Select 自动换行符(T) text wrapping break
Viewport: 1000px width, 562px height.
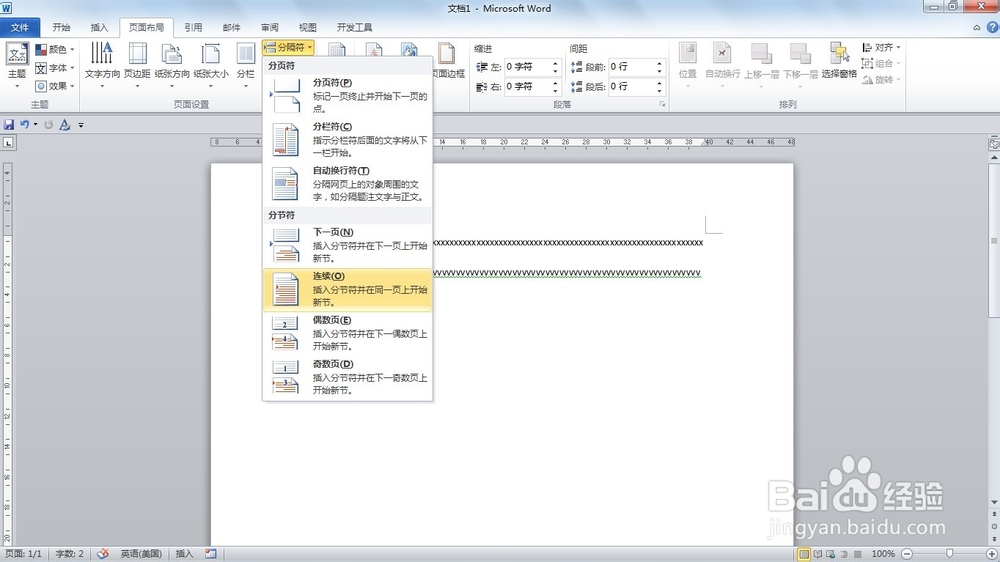tap(348, 184)
